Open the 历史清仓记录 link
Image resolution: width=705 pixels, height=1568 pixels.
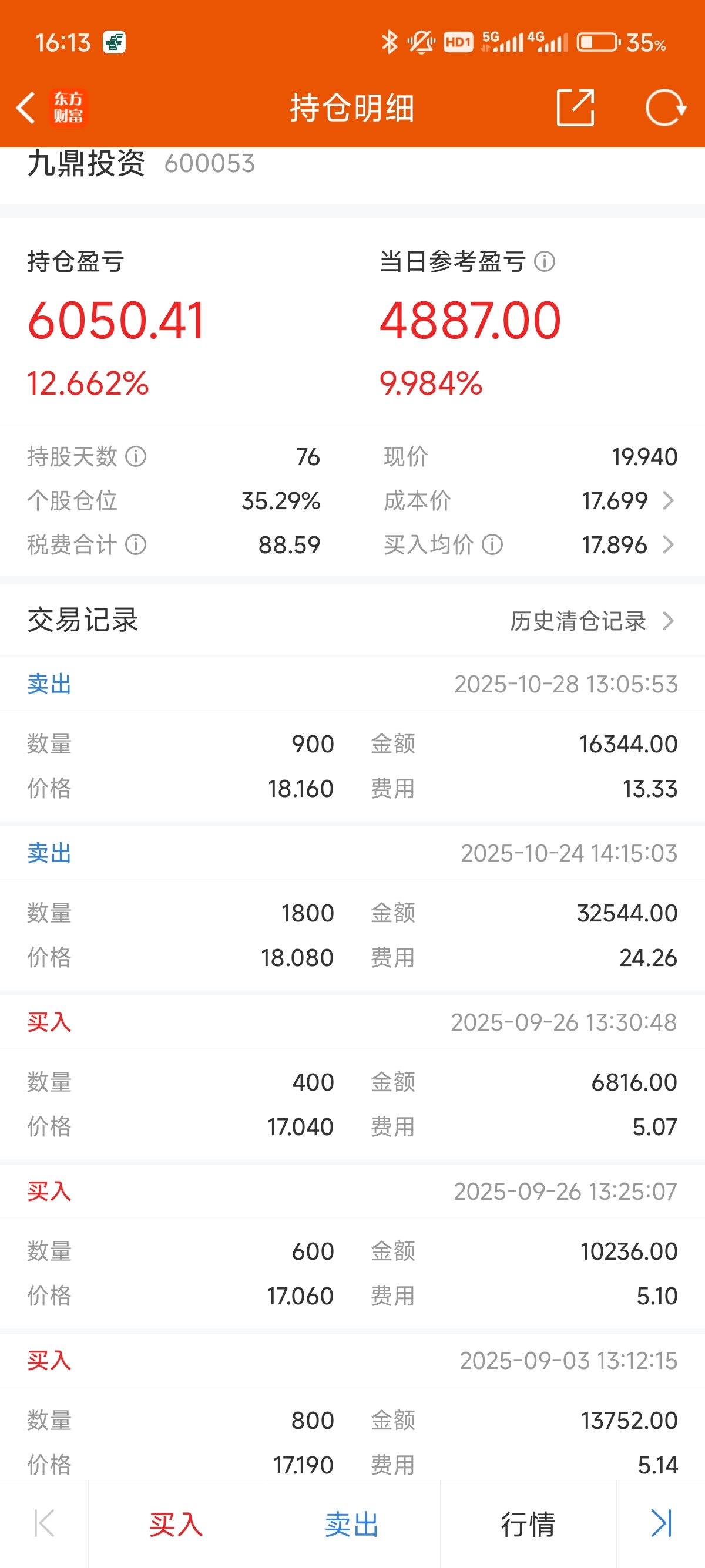tap(578, 621)
